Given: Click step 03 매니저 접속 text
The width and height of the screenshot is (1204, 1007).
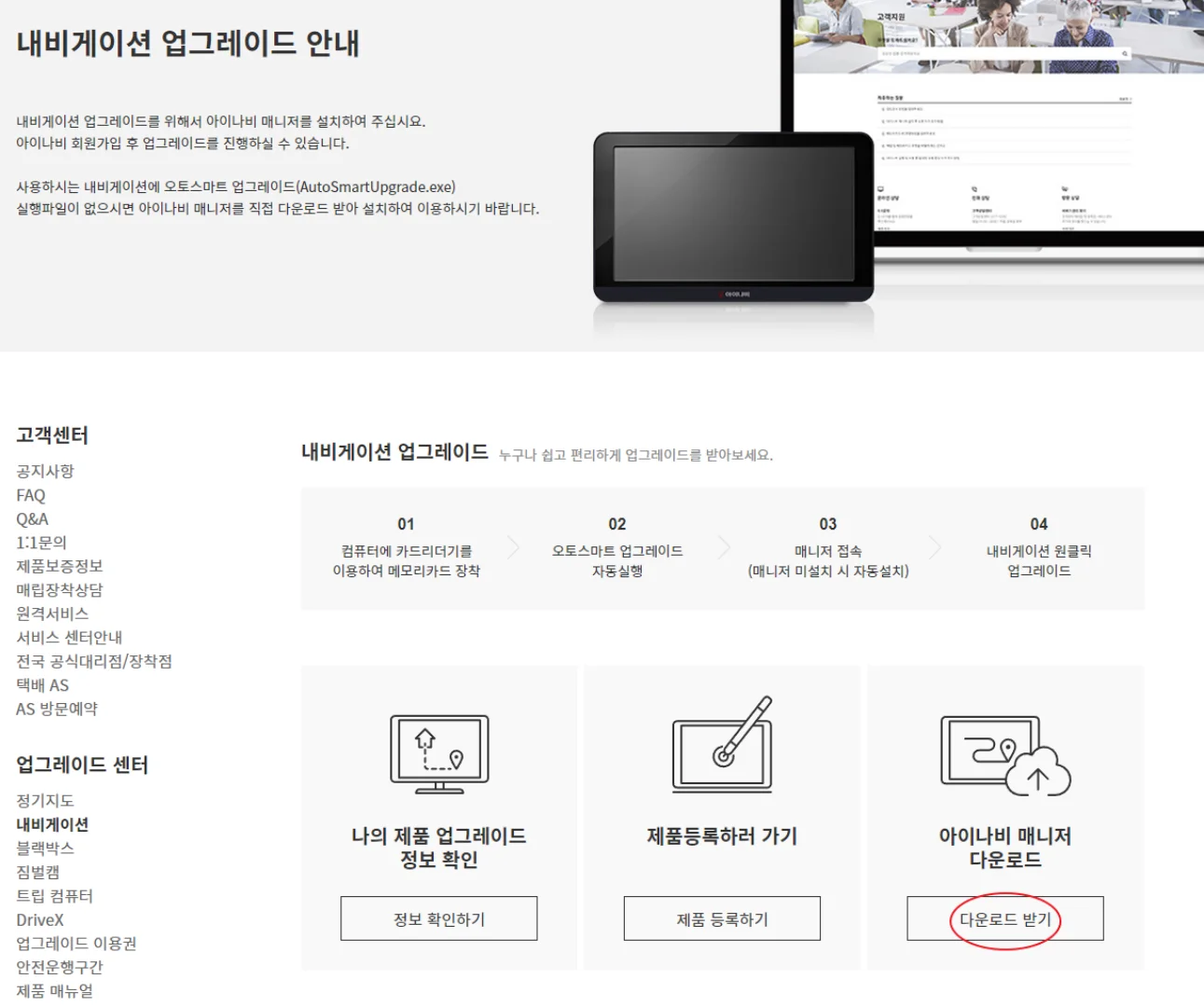Looking at the screenshot, I should coord(828,560).
